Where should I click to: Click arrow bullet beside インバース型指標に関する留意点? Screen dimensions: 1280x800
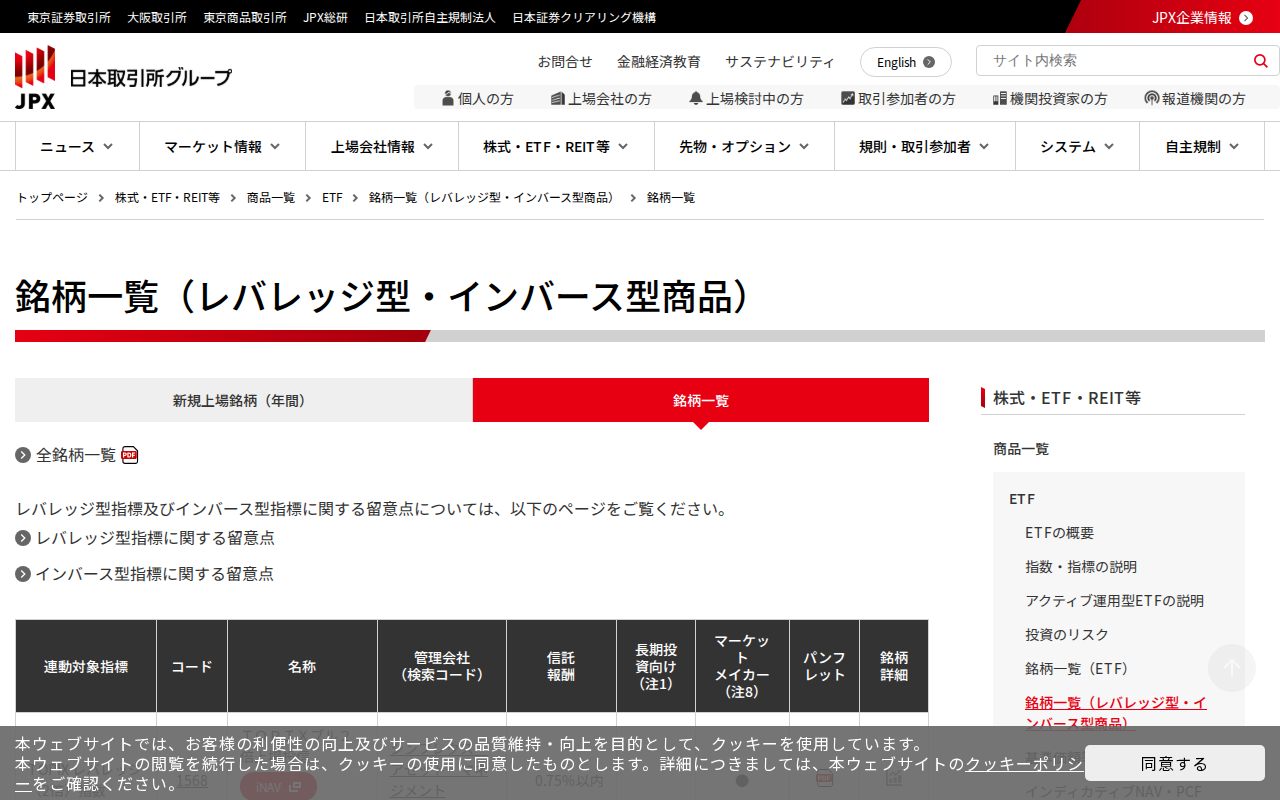pyautogui.click(x=23, y=574)
